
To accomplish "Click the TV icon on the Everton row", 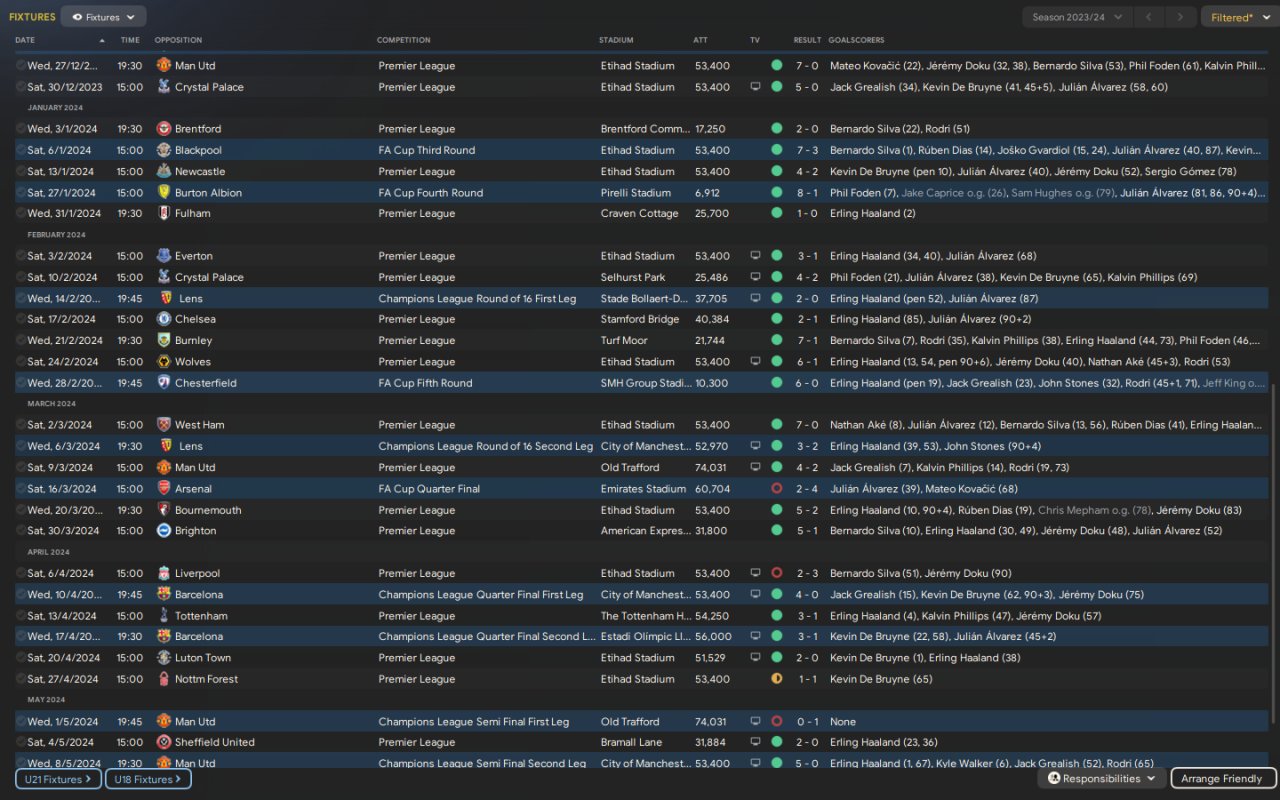I will point(755,256).
